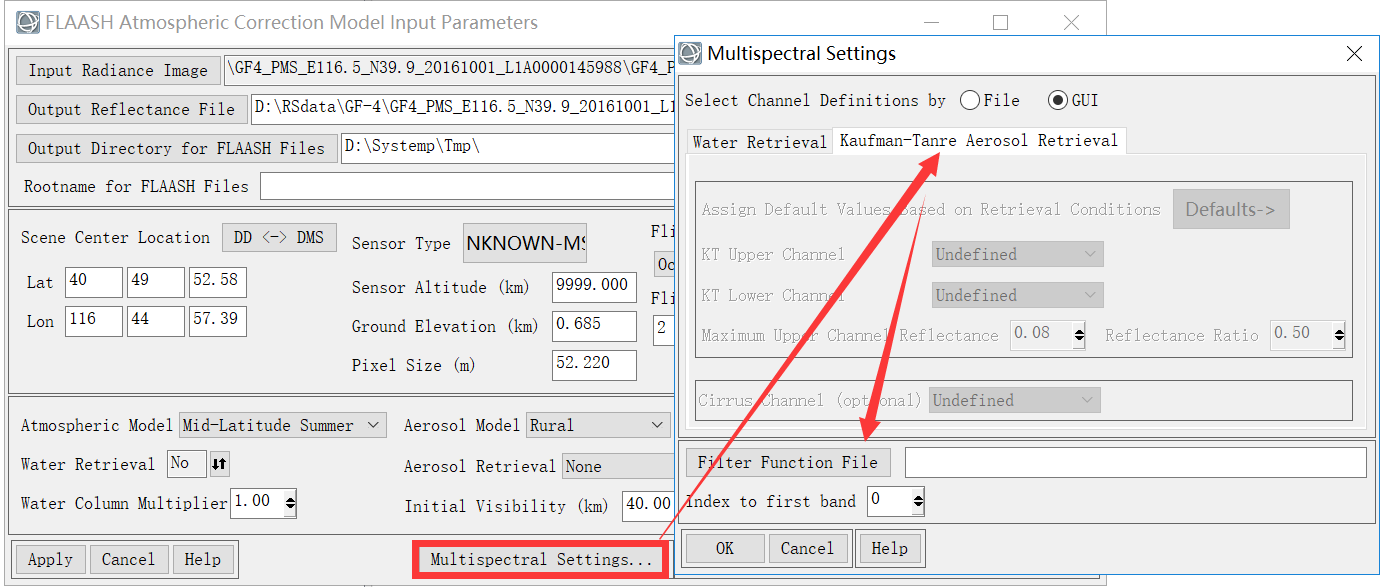Click the Lat minutes field 49

156,281
